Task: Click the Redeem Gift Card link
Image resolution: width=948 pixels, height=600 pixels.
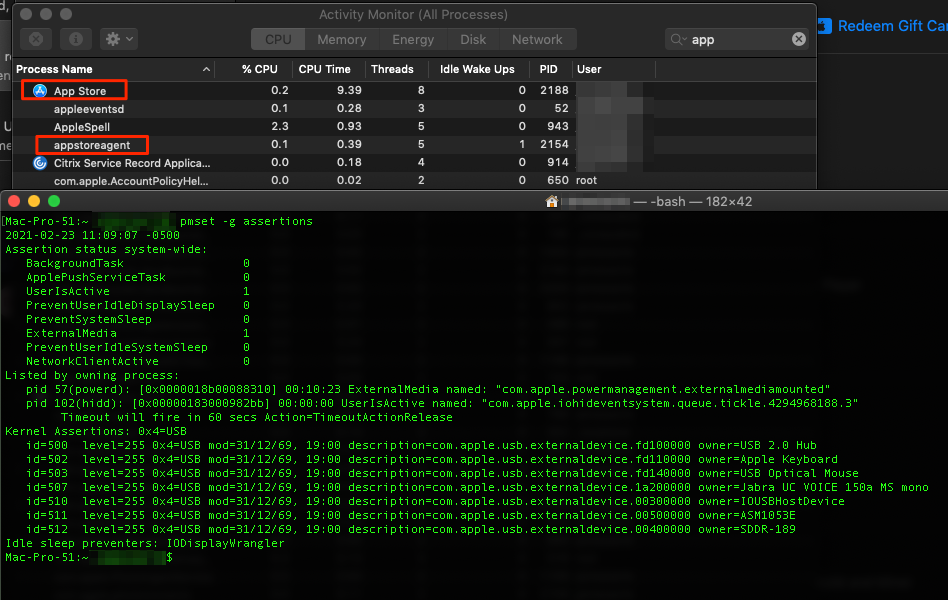Action: 892,26
